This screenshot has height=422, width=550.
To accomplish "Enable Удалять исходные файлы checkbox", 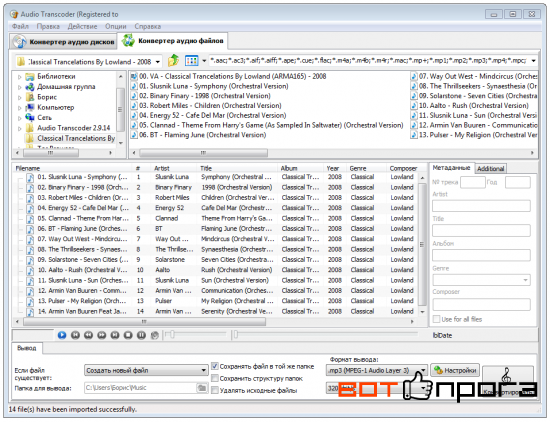I will tap(215, 390).
